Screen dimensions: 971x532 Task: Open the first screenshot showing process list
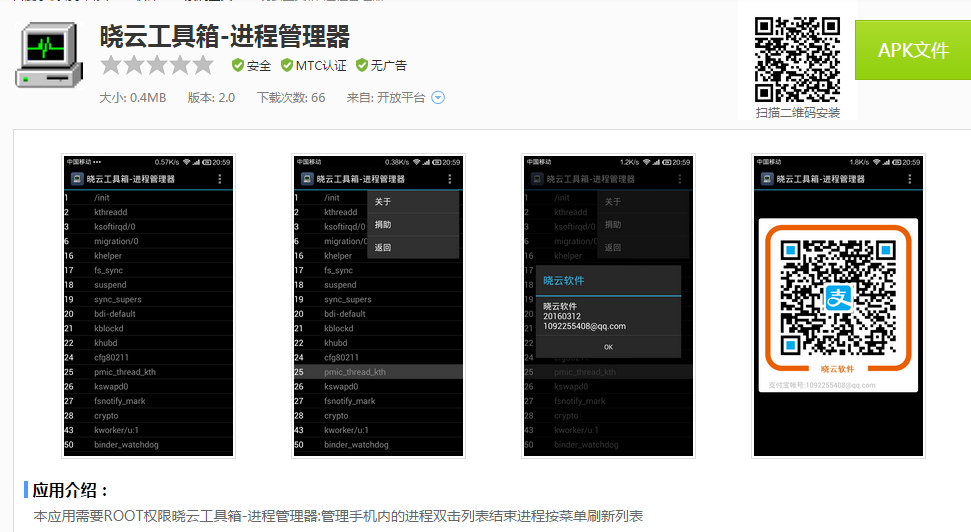click(x=149, y=306)
